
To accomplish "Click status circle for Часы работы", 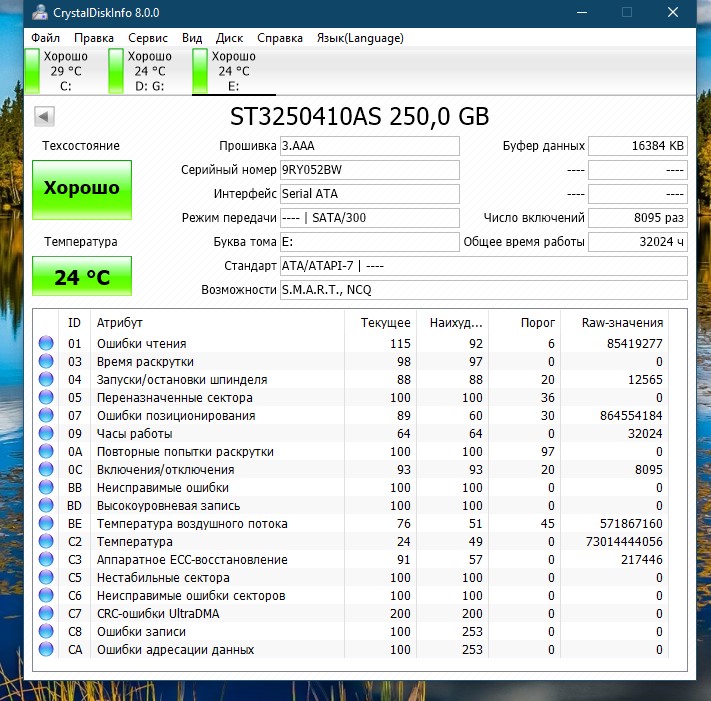I will (x=46, y=433).
